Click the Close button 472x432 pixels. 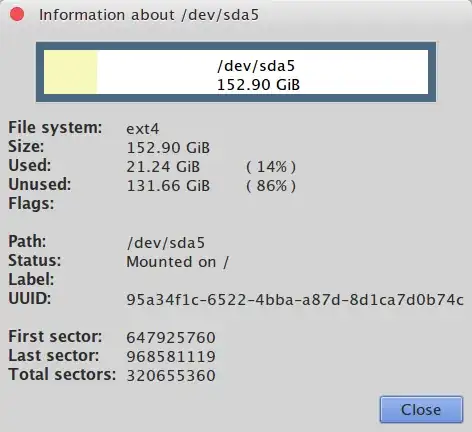click(421, 410)
